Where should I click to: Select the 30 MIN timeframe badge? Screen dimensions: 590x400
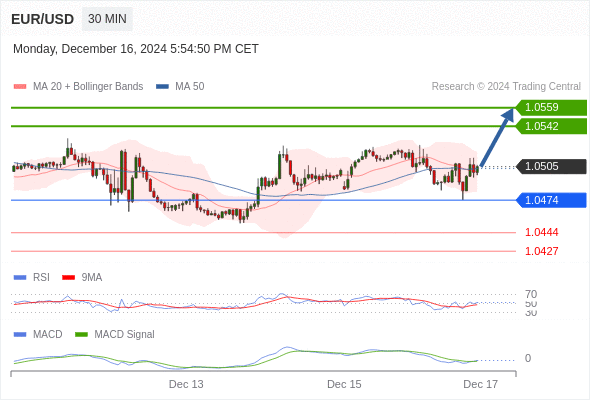(107, 19)
